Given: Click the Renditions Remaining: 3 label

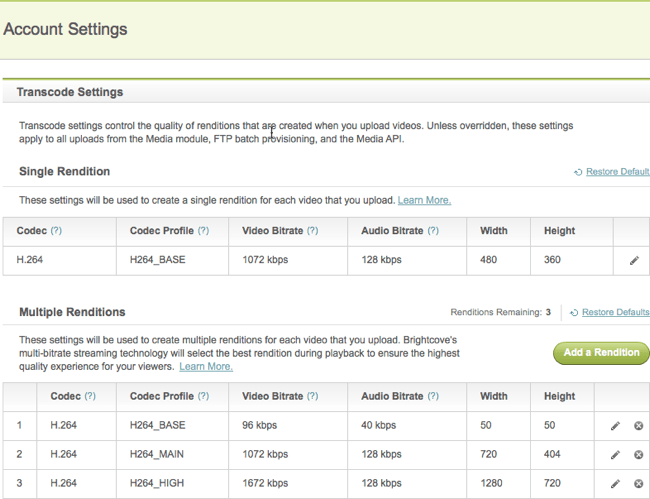Looking at the screenshot, I should 501,312.
